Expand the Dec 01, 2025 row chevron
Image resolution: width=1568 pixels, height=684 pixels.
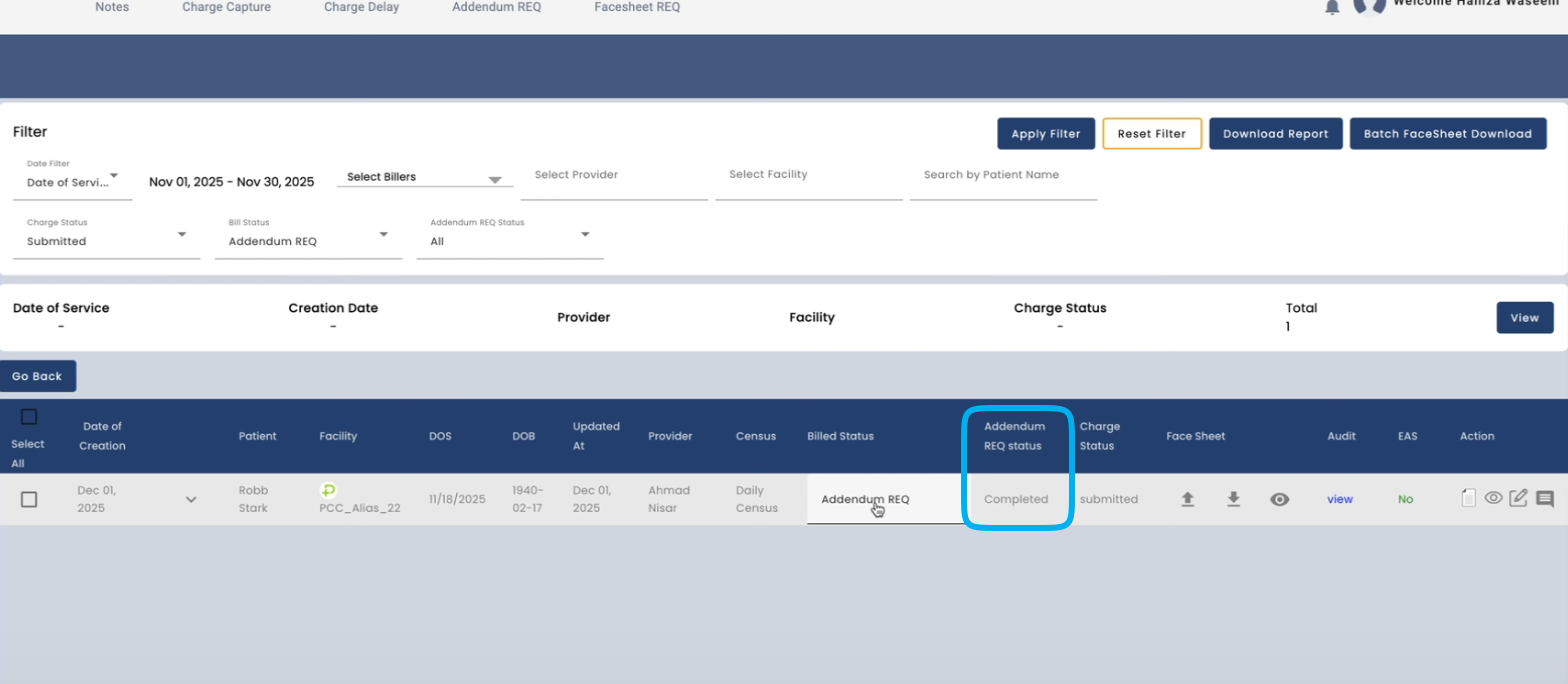[191, 499]
